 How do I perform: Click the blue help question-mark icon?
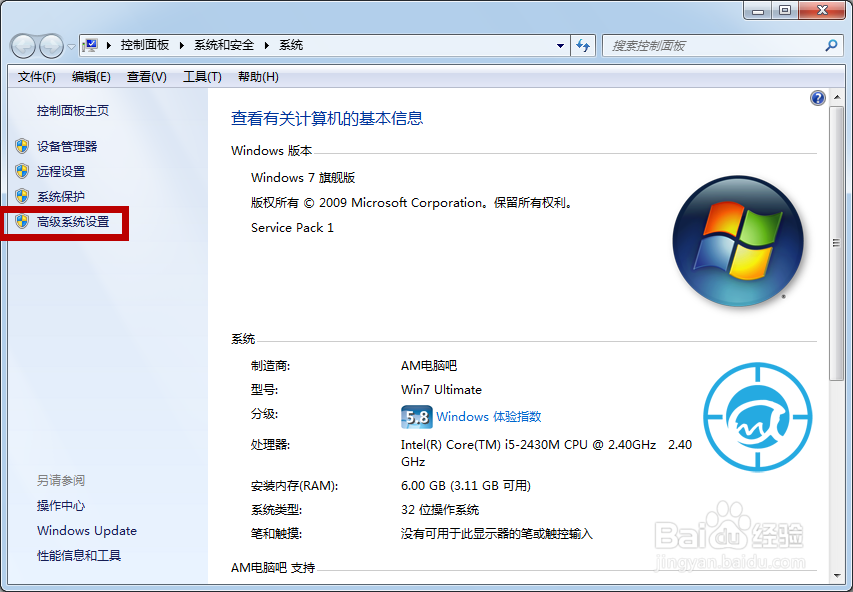click(818, 98)
